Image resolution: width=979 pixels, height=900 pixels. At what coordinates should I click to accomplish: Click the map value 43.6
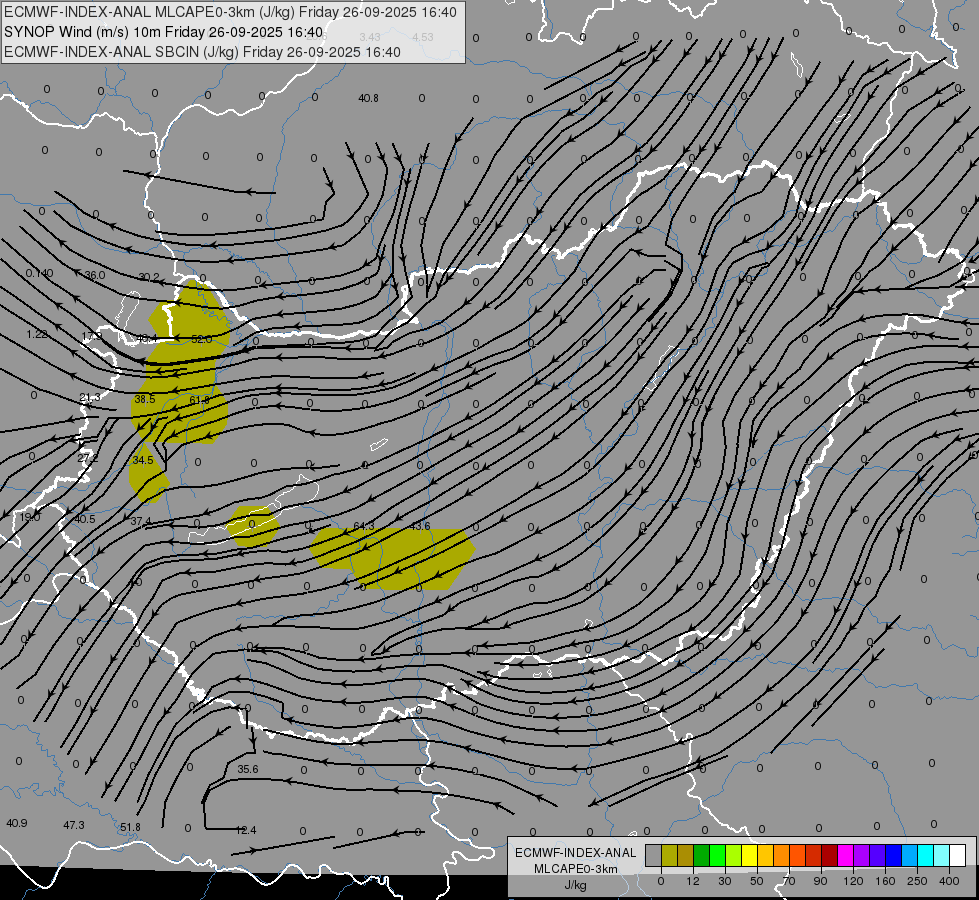420,527
